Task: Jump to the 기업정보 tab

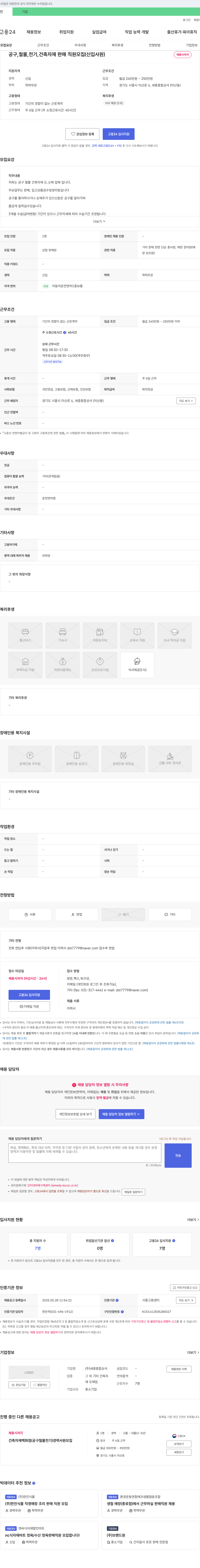Action: [191, 45]
